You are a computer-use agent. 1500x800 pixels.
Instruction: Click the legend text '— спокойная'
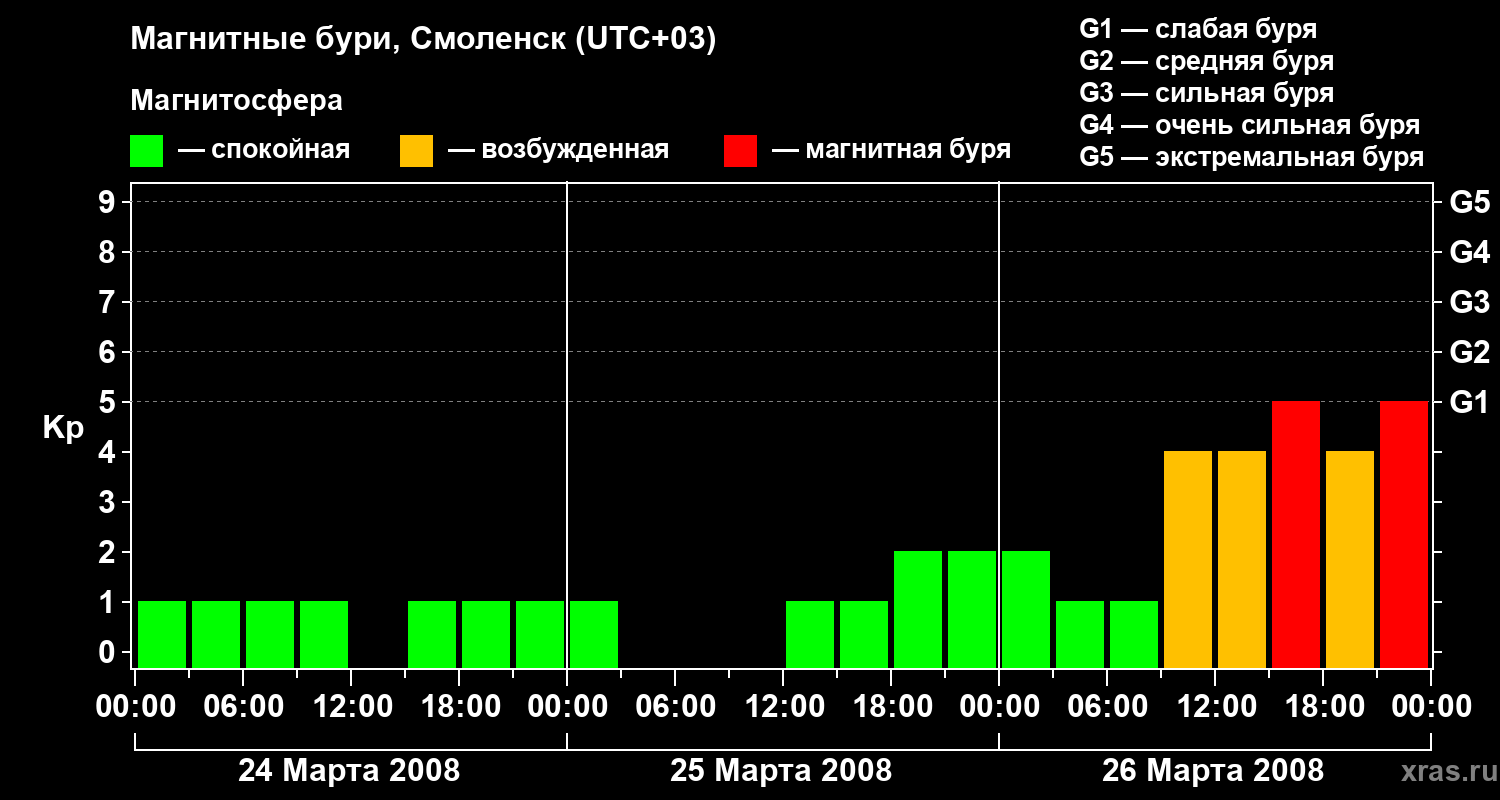click(264, 150)
